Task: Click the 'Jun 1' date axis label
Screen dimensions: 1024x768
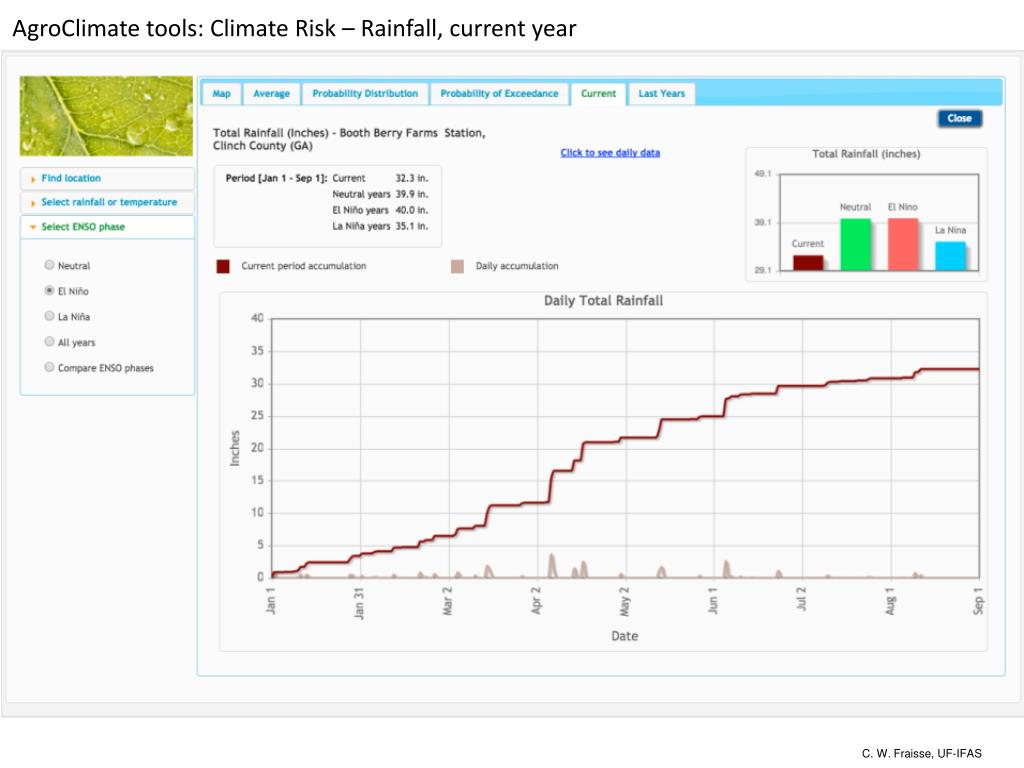Action: [x=712, y=601]
